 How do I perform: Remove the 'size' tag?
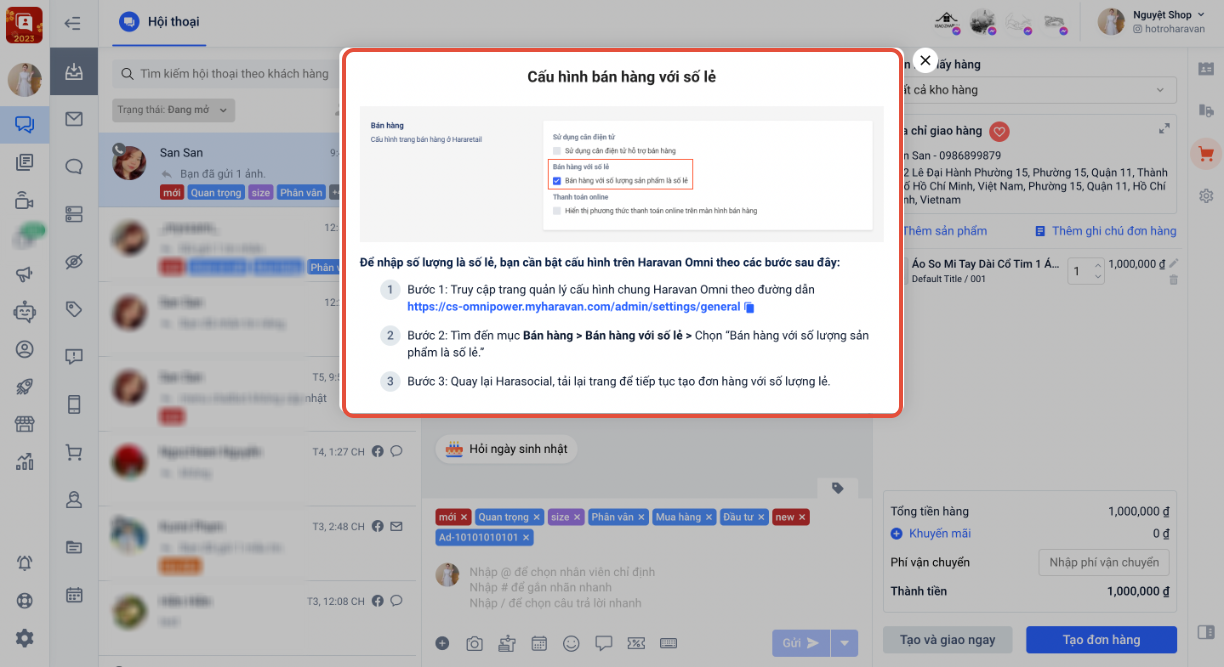(x=577, y=517)
